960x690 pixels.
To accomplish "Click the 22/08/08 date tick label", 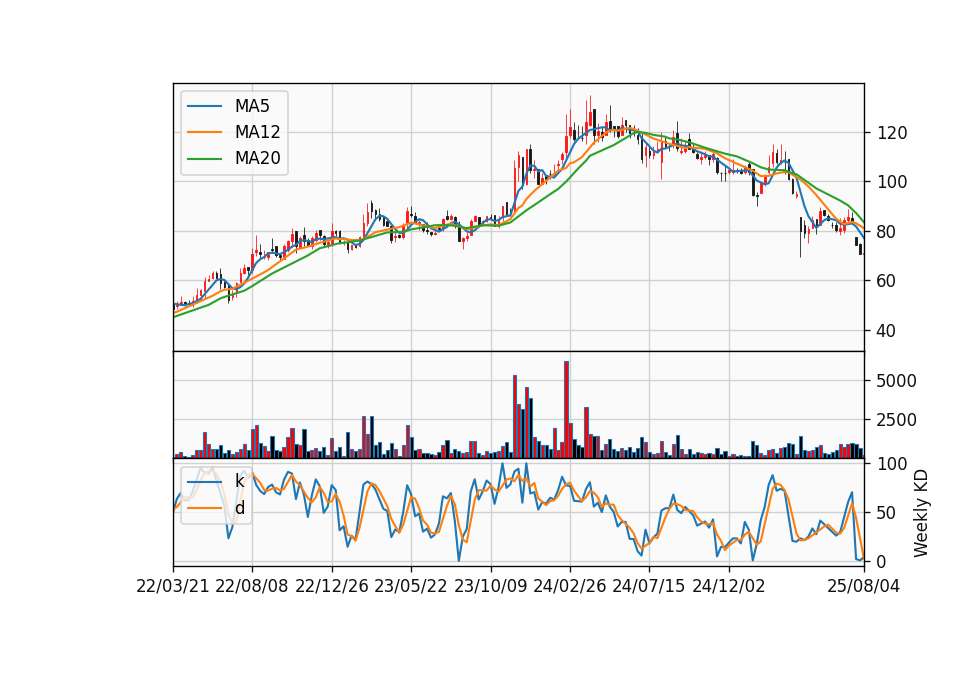I will pos(252,586).
